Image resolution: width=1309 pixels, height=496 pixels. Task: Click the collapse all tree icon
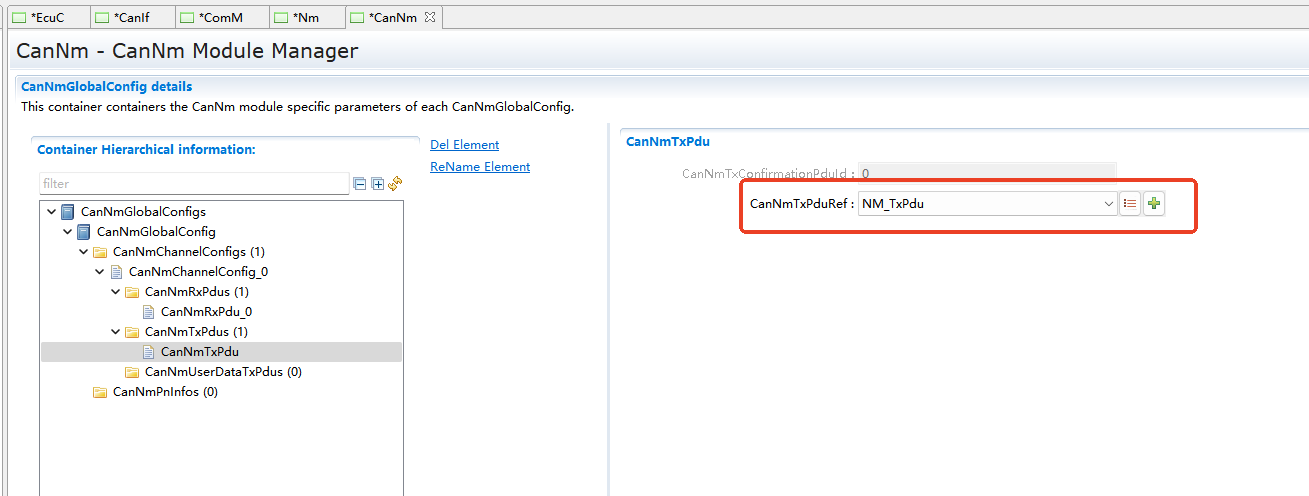coord(360,184)
